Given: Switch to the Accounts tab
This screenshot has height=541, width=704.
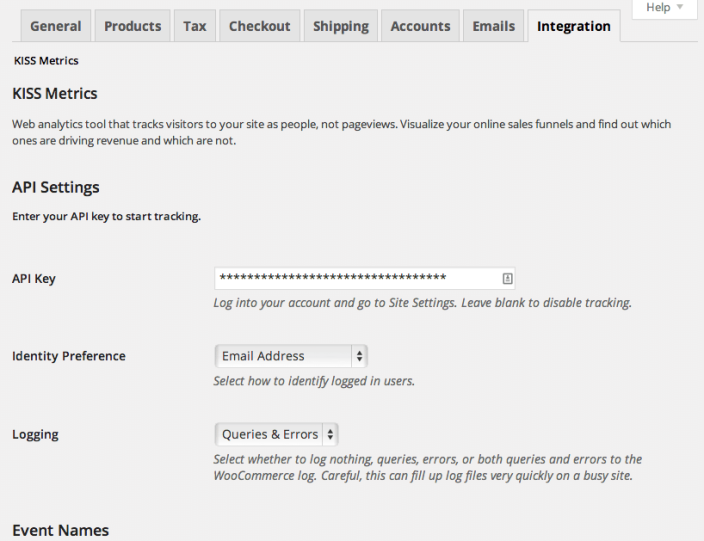Looking at the screenshot, I should tap(420, 26).
